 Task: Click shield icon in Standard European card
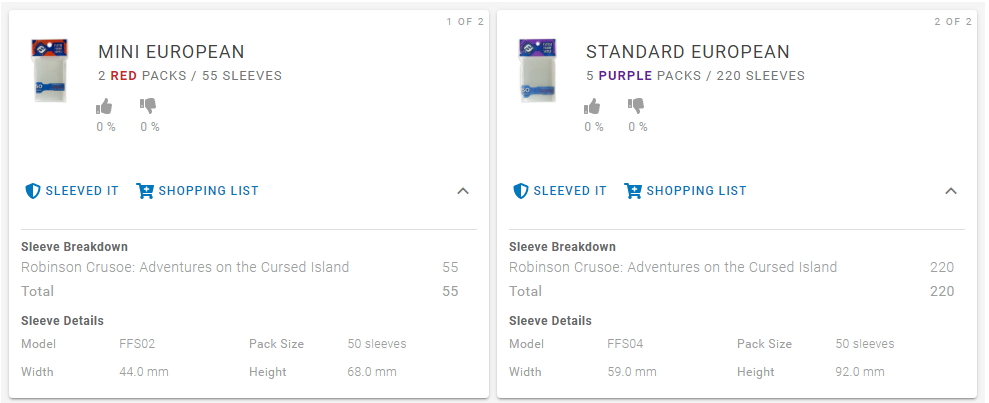pos(521,191)
